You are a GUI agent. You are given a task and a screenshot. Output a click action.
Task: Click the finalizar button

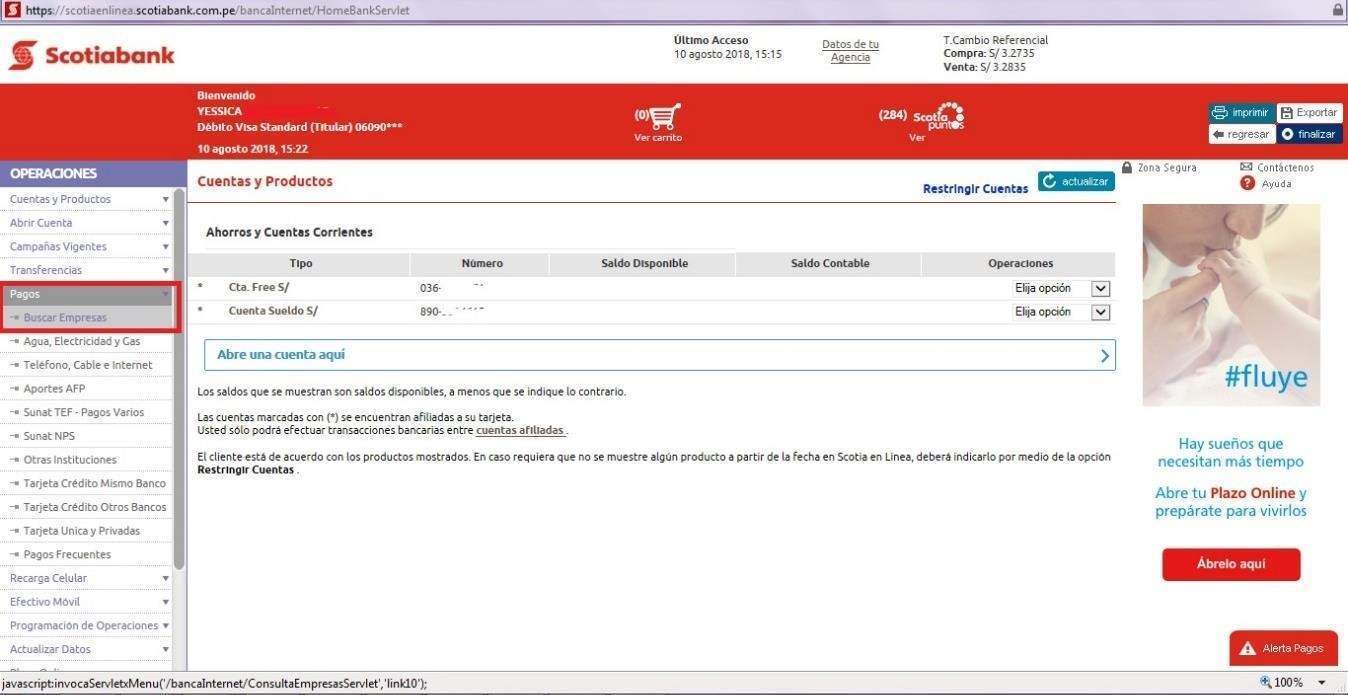point(1309,134)
